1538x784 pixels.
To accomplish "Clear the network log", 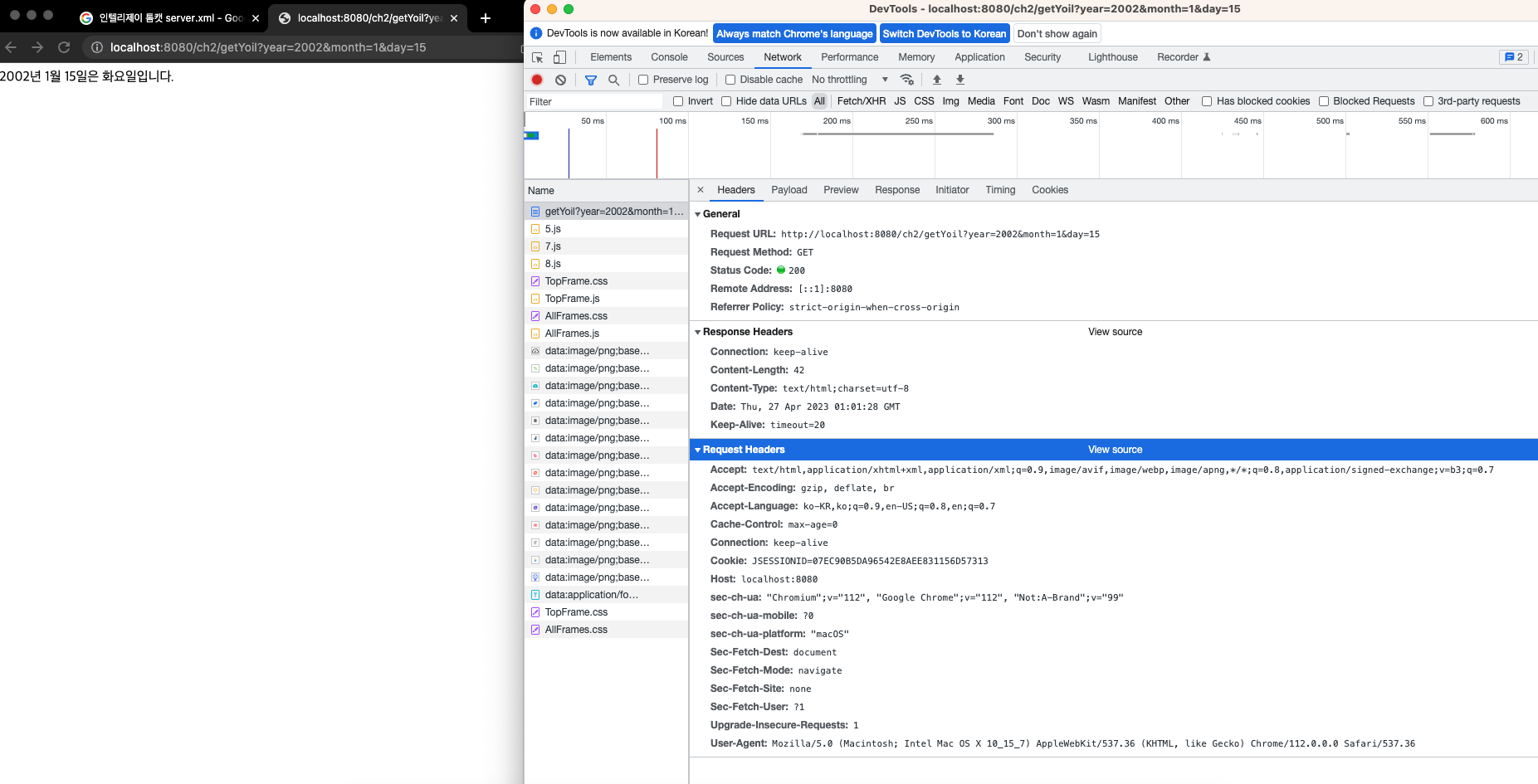I will [x=560, y=80].
